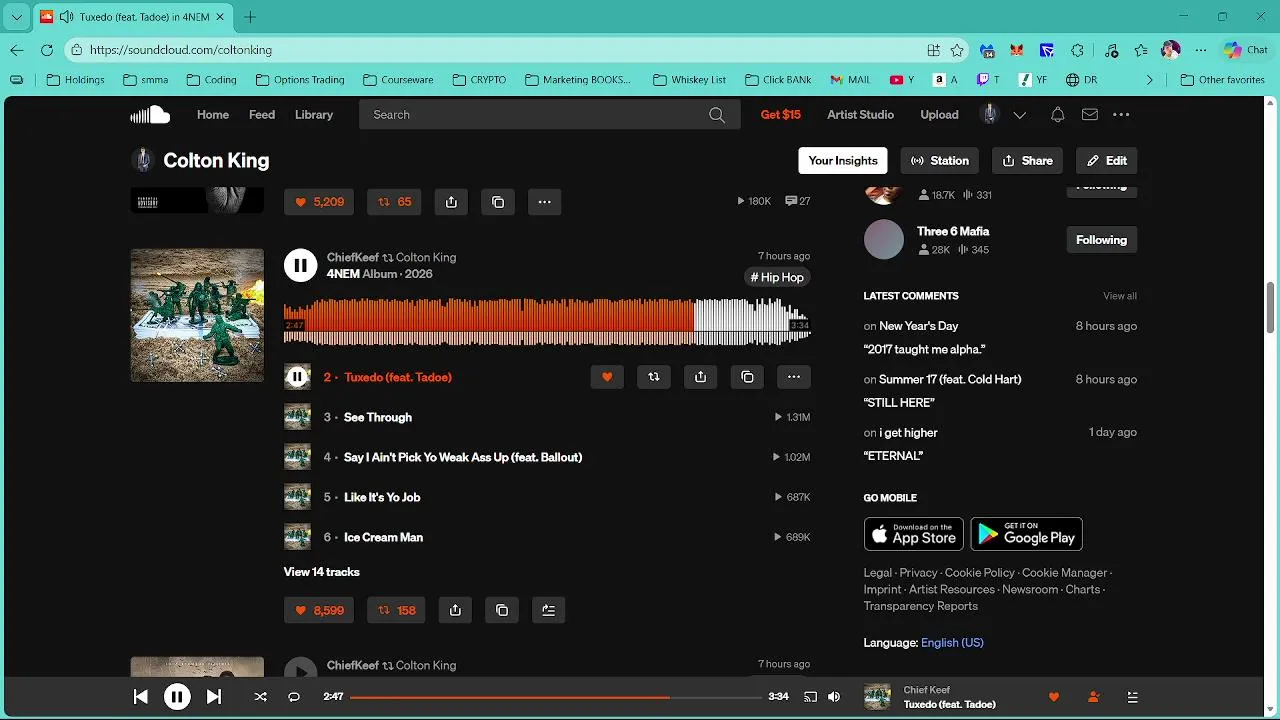Open Your Insights
Viewport: 1280px width, 720px height.
point(843,160)
